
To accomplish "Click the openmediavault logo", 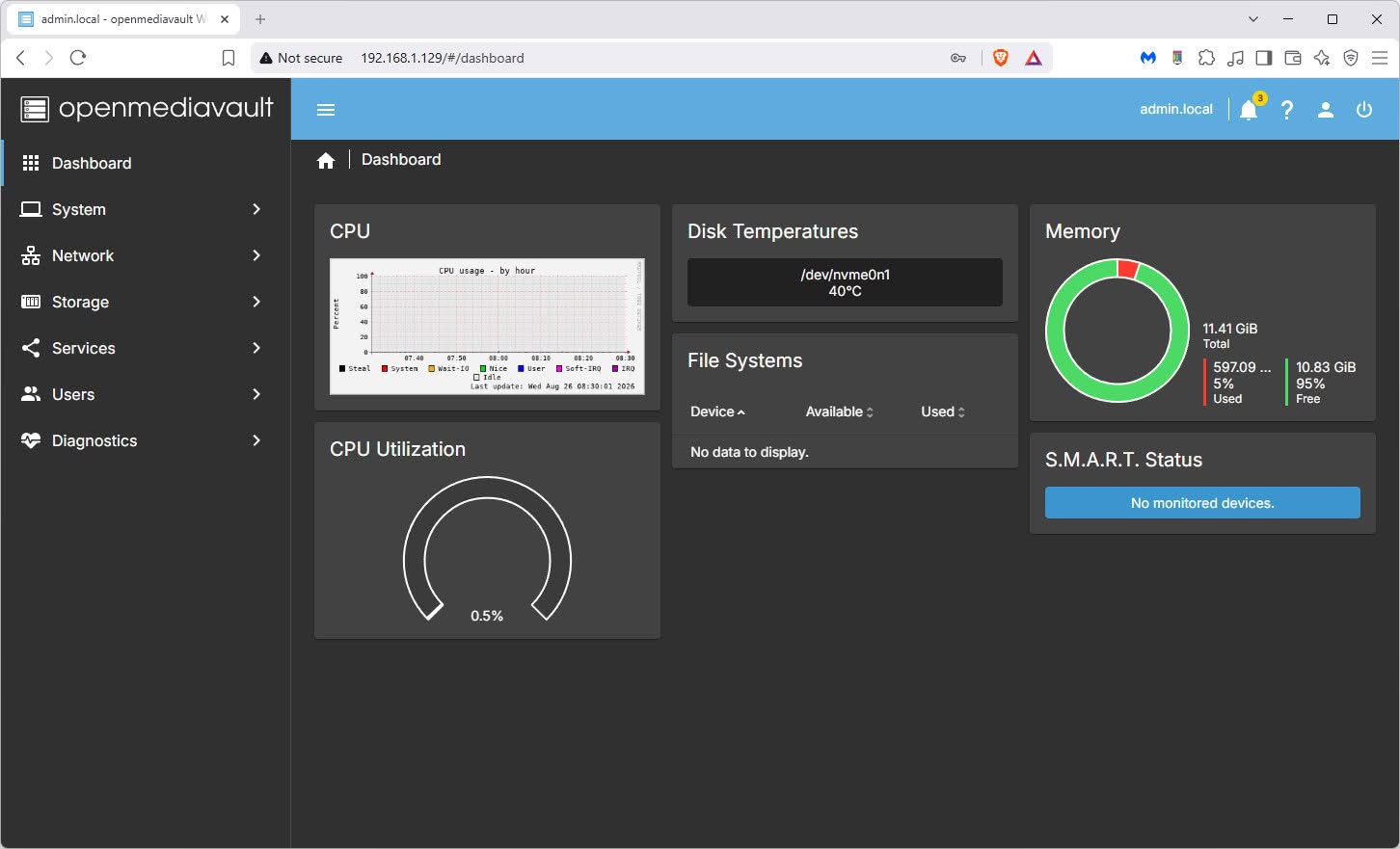I will tap(147, 108).
